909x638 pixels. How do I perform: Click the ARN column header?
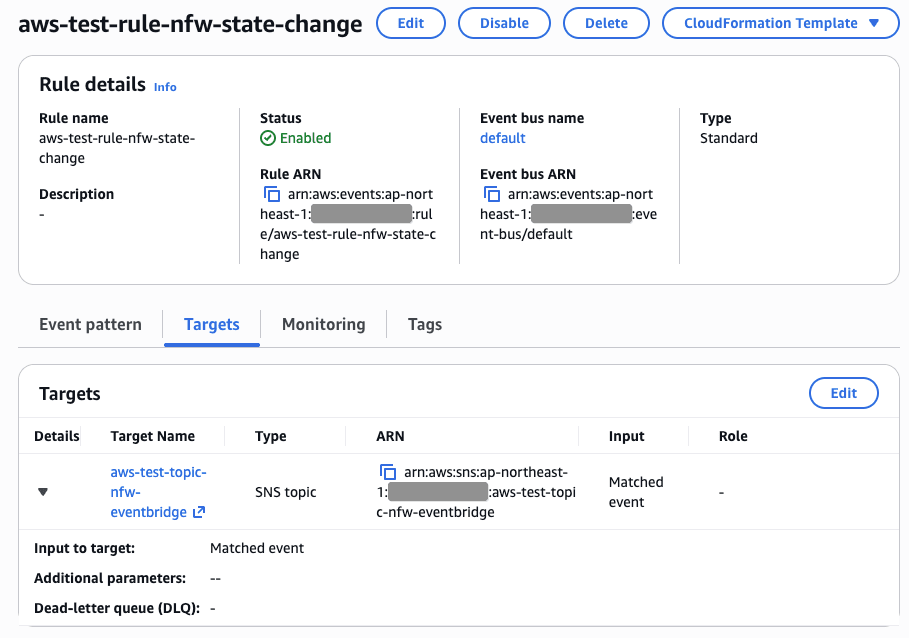pos(390,436)
